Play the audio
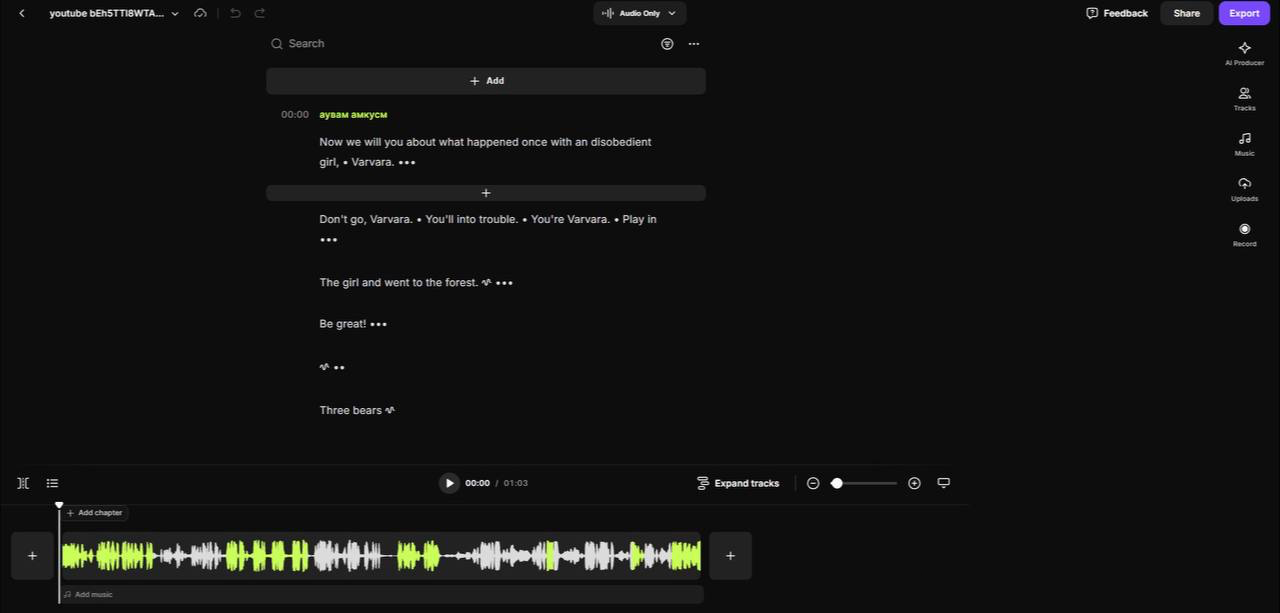This screenshot has height=613, width=1280. pos(449,483)
